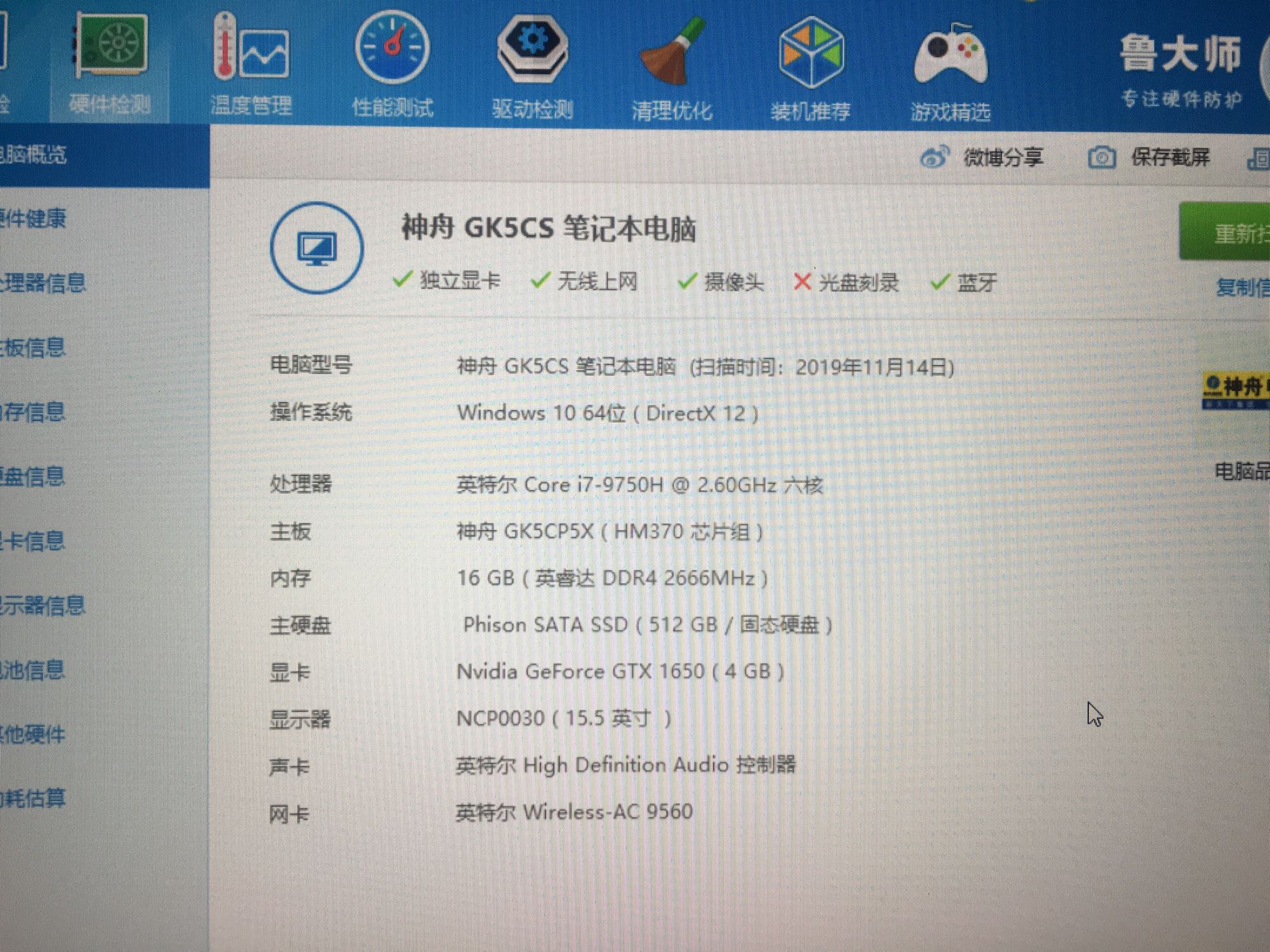Go to 硬盘信息 sidebar entry
This screenshot has width=1270, height=952.
tap(33, 476)
